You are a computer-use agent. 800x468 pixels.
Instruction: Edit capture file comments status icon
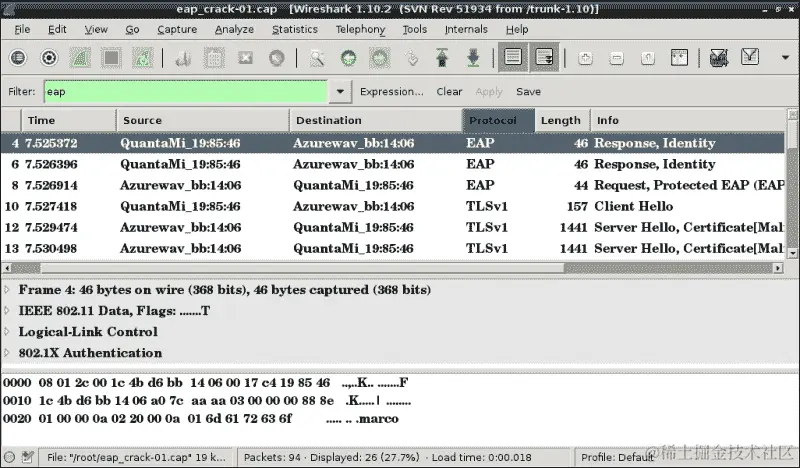(28, 457)
